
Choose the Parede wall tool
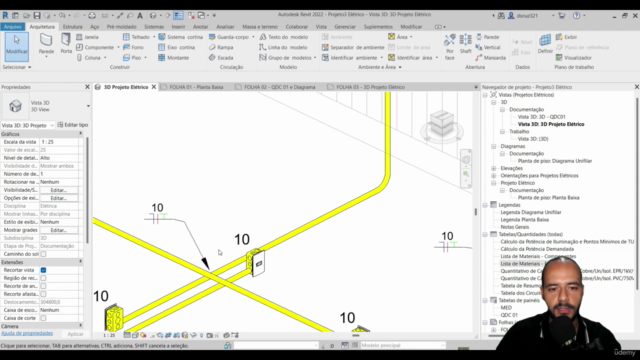pos(46,45)
